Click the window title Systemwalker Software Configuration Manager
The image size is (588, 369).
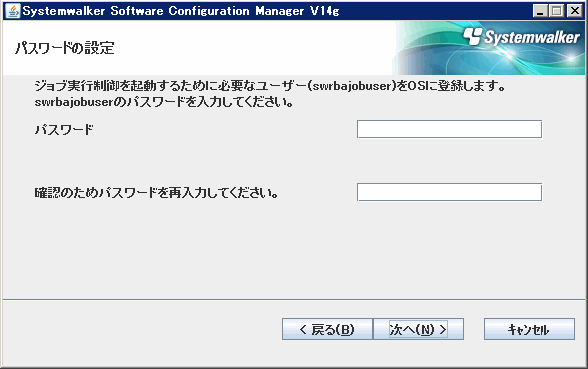[181, 11]
